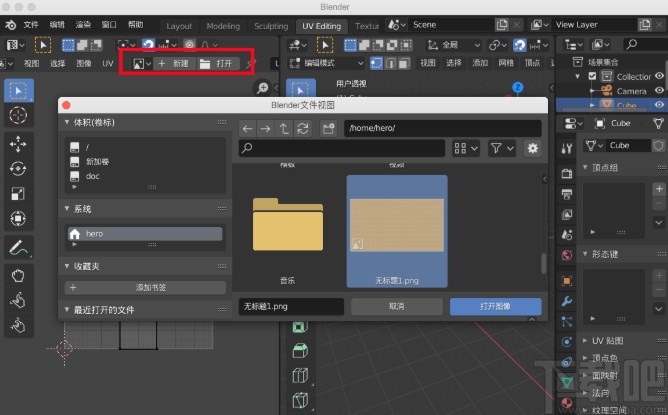
Task: Go to parent directory in file browser
Action: [284, 128]
